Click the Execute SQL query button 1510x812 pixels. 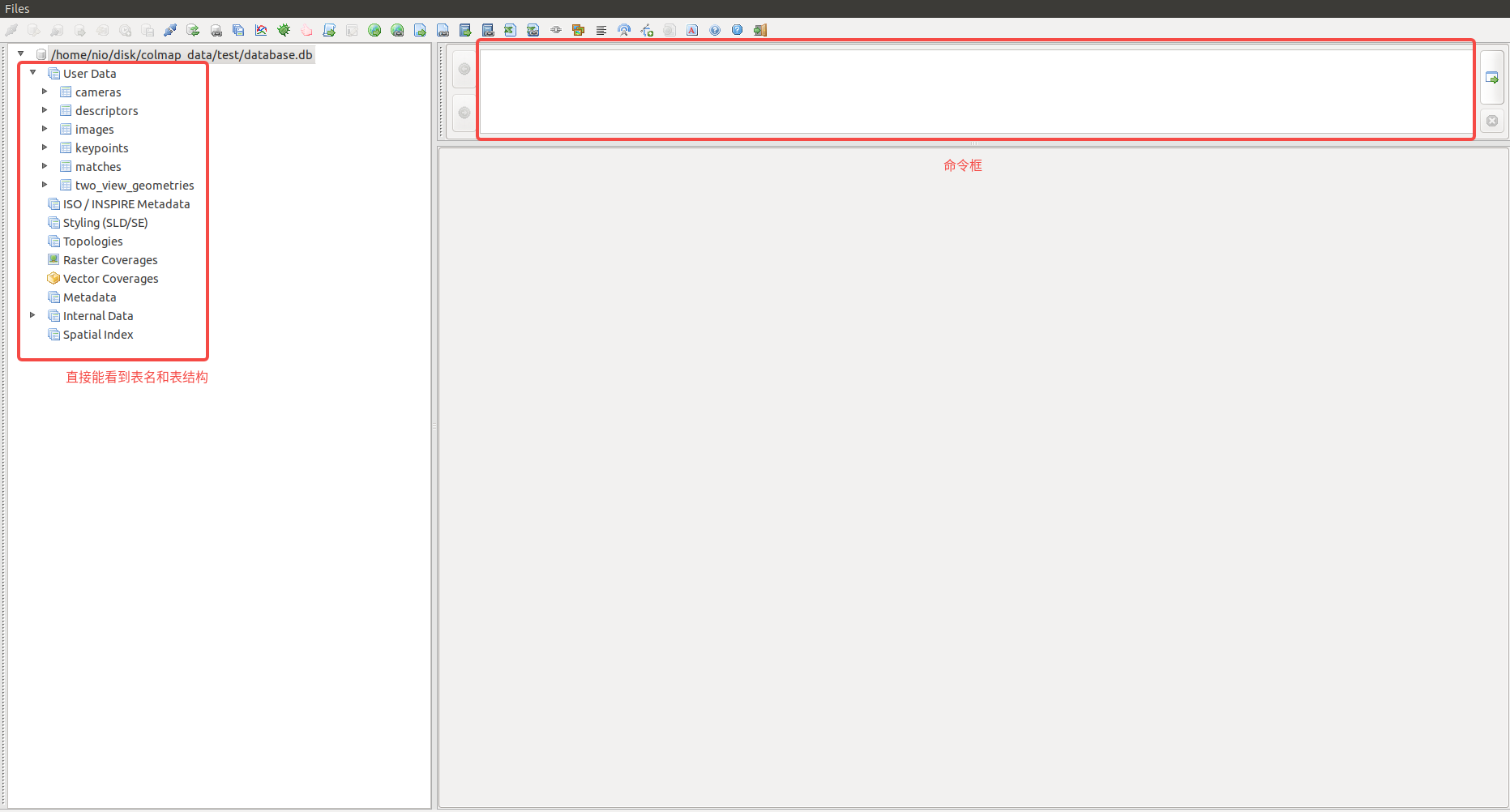(1492, 78)
